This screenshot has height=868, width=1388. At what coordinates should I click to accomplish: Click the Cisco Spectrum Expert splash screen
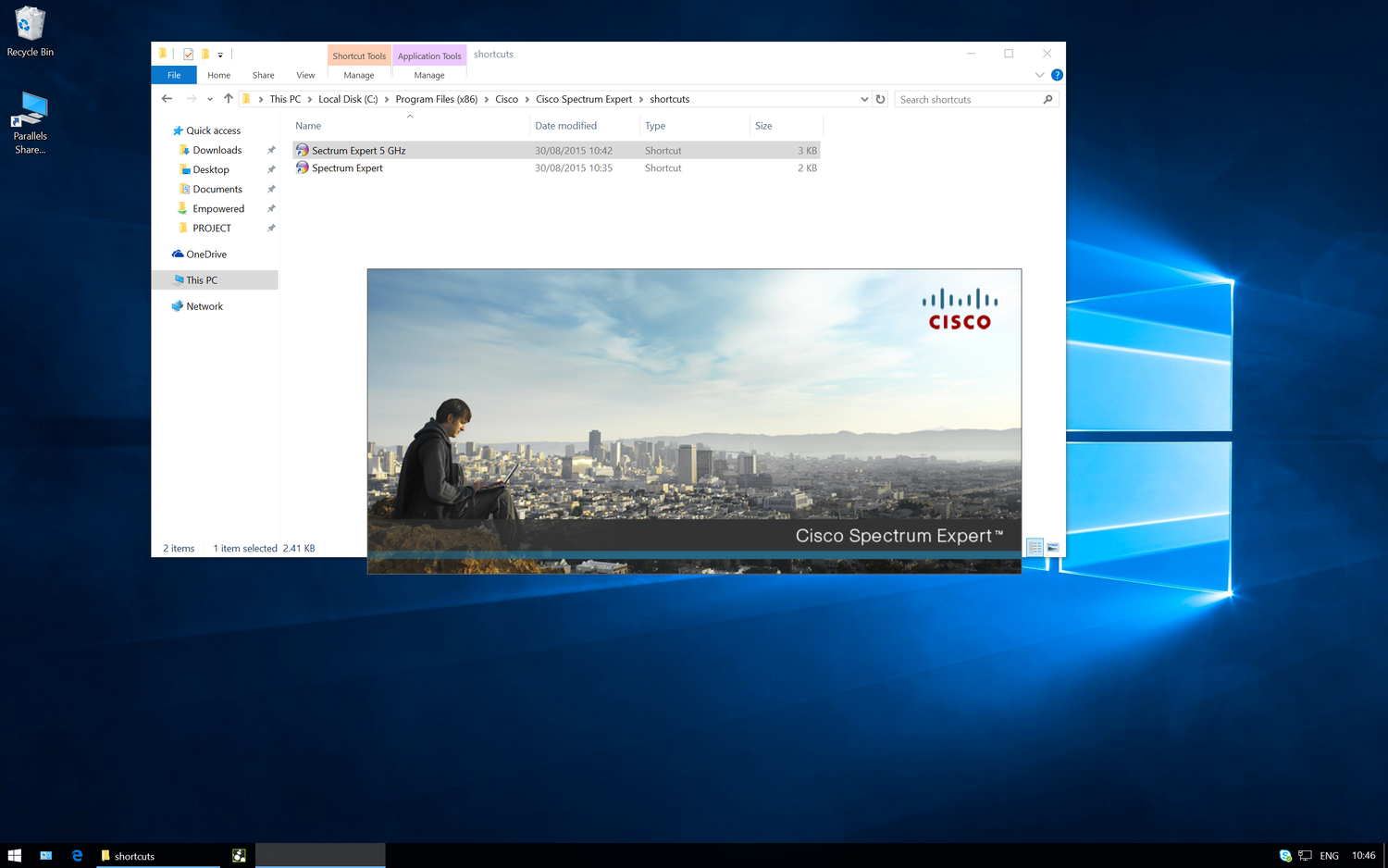[694, 421]
